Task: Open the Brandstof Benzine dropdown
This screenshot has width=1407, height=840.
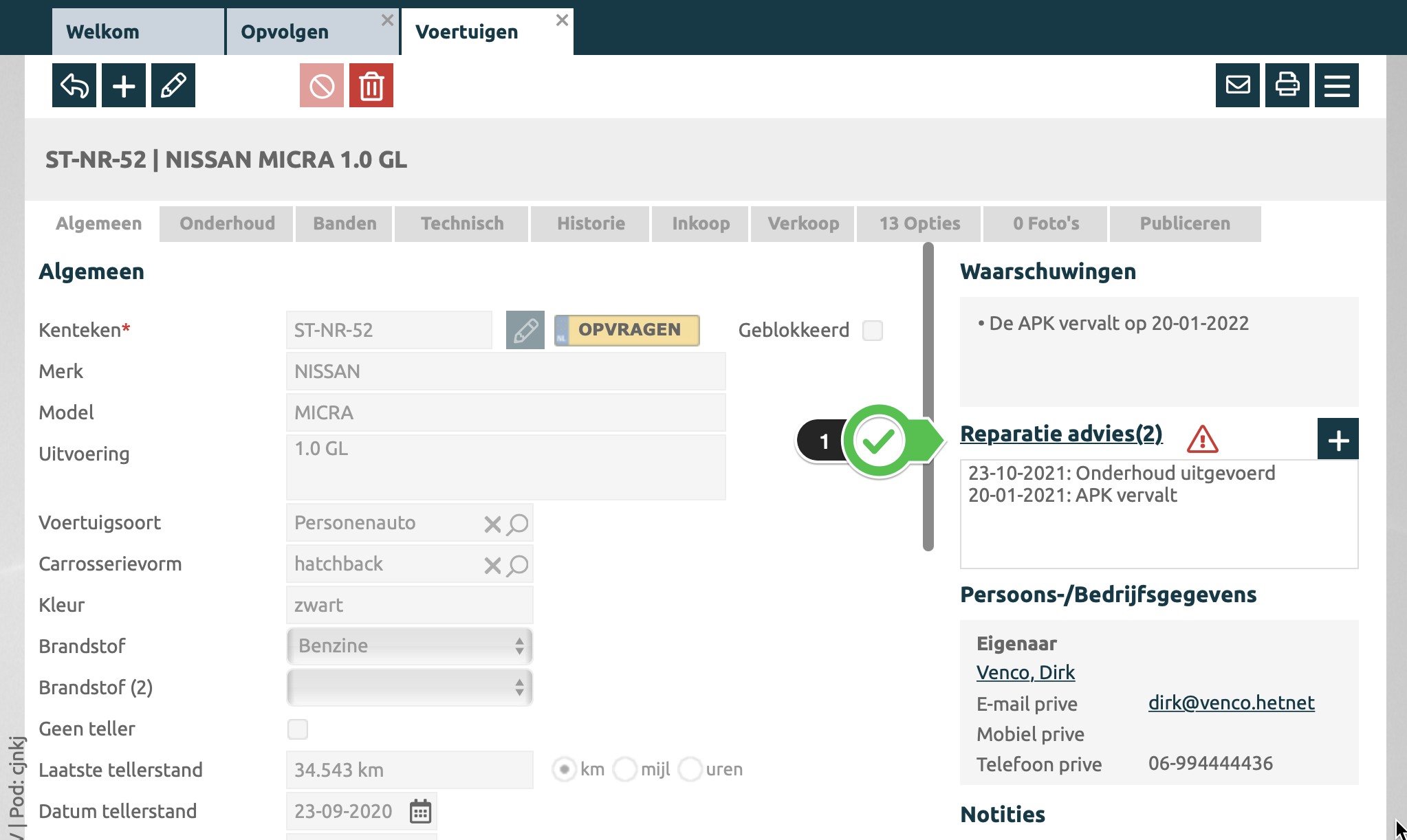Action: tap(410, 646)
